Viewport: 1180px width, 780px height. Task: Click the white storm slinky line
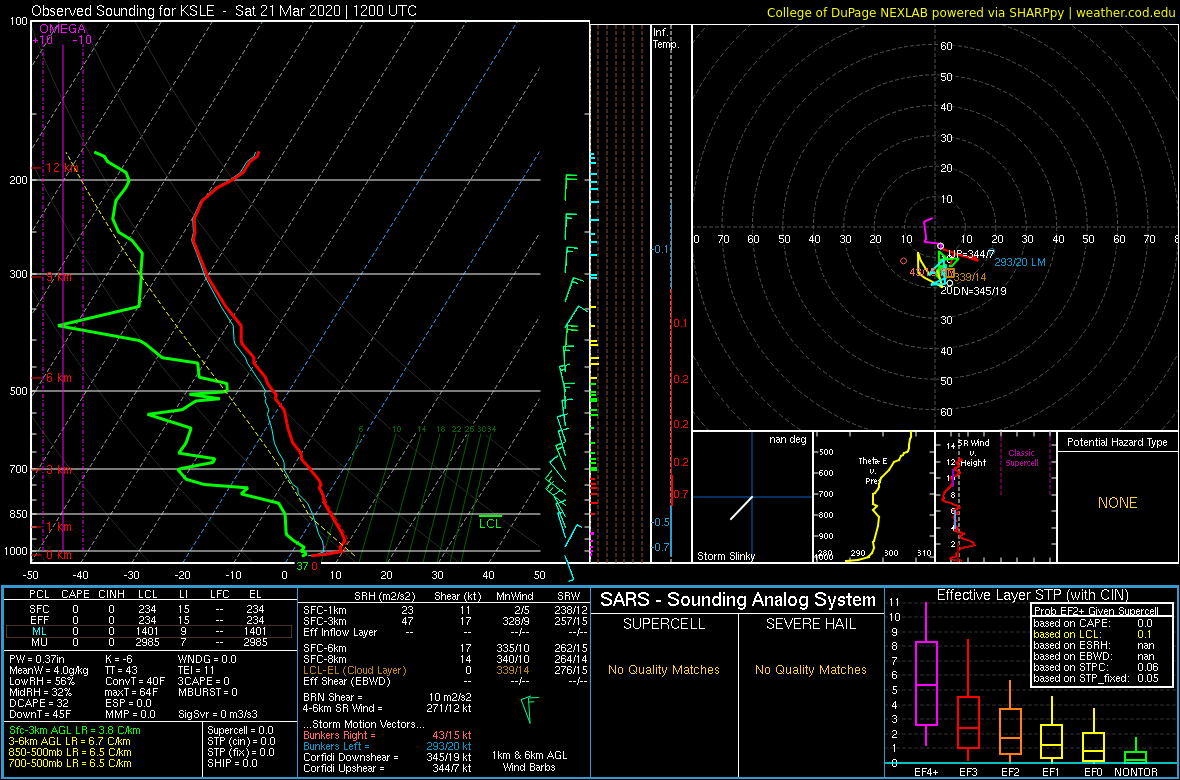point(741,508)
